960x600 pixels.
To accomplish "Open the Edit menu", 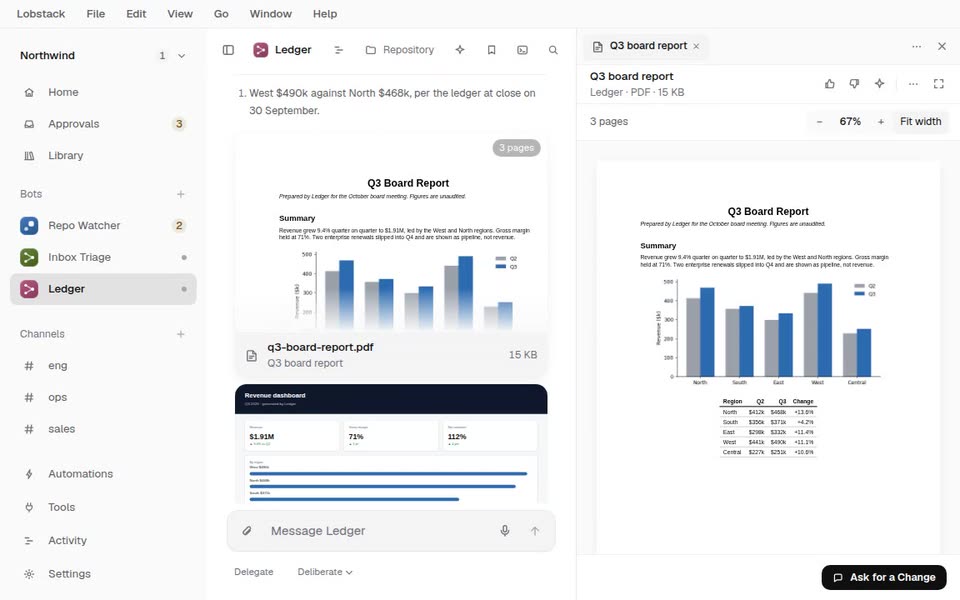I will [x=136, y=13].
